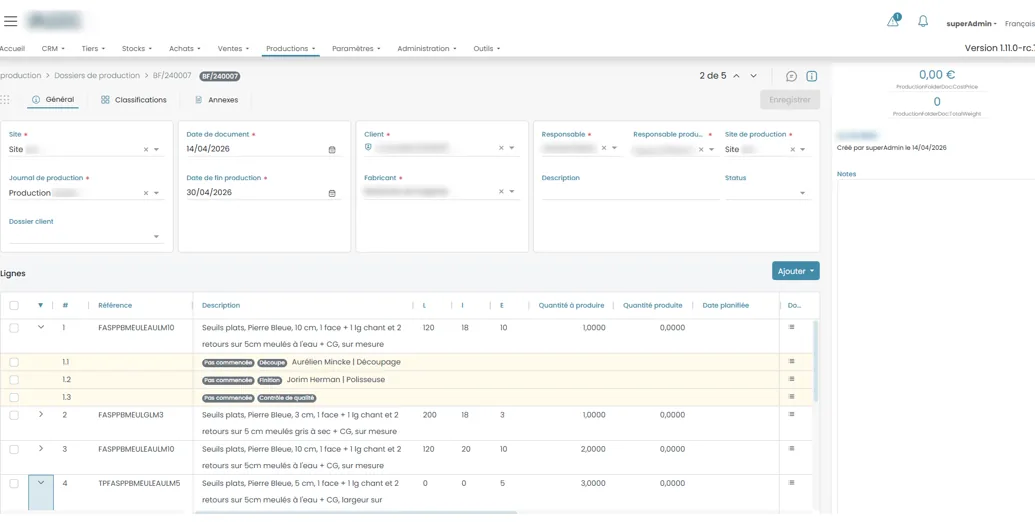Open row menu for sub-line 1.2
Viewport: 1035px width, 522px height.
pyautogui.click(x=791, y=379)
